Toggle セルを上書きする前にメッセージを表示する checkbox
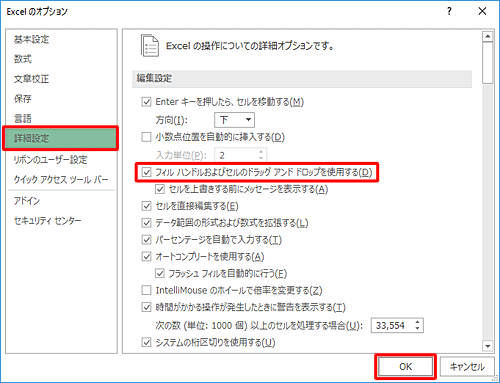The height and width of the screenshot is (383, 500). 160,189
